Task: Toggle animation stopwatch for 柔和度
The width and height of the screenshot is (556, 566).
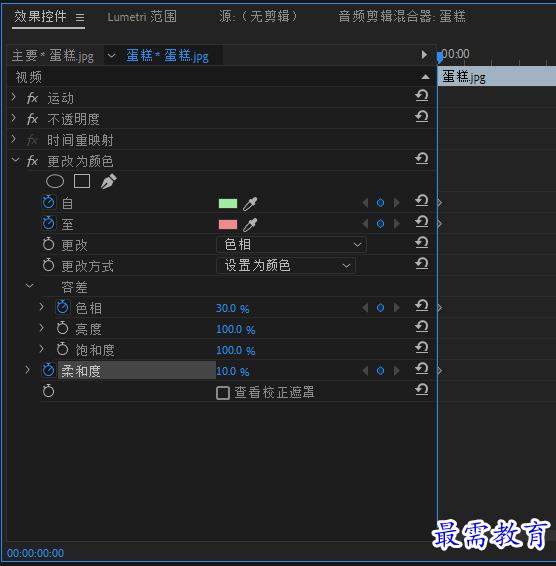Action: tap(49, 370)
